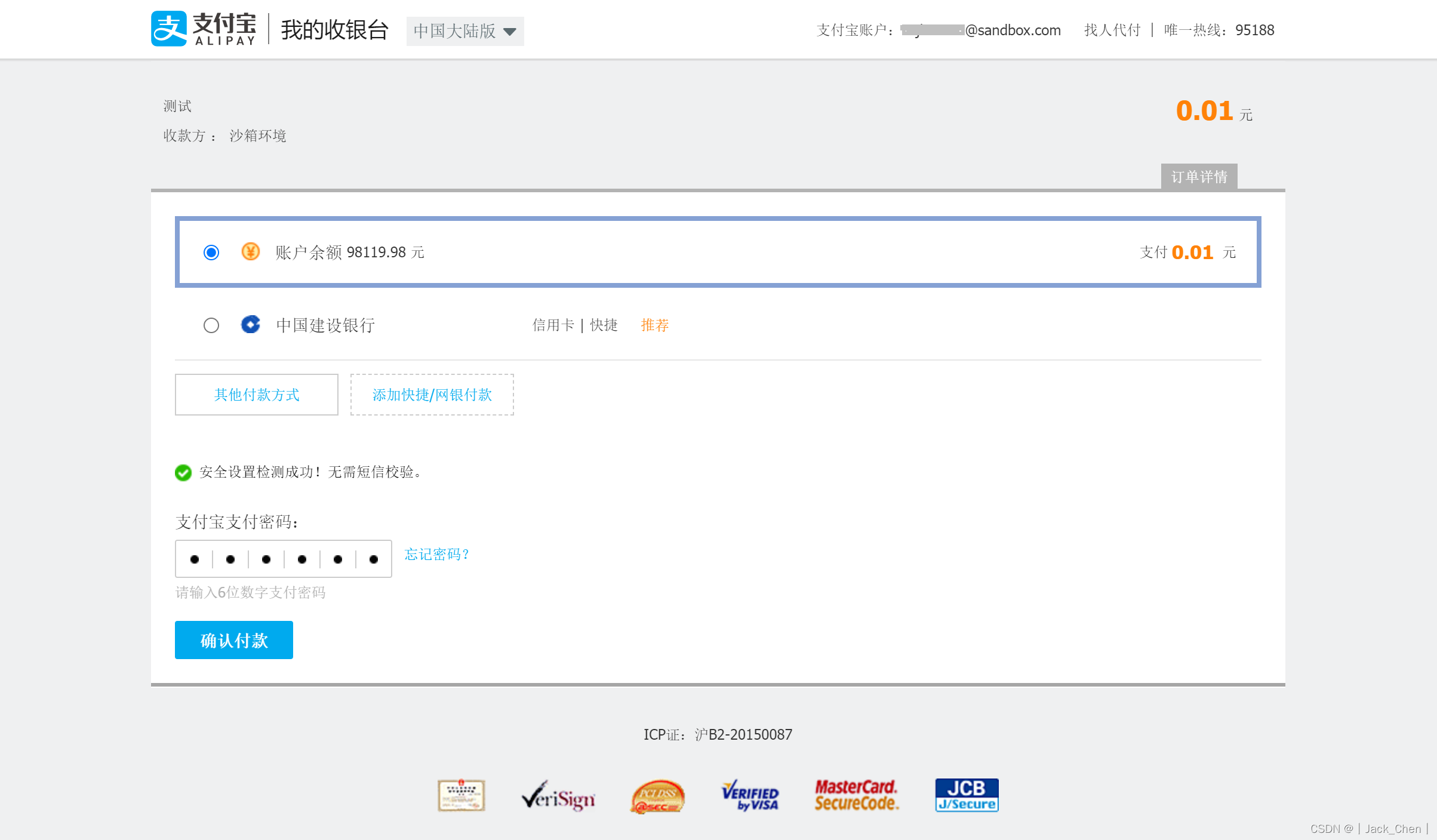Click the yellow yuan coin balance icon
Viewport: 1437px width, 840px height.
click(x=251, y=252)
